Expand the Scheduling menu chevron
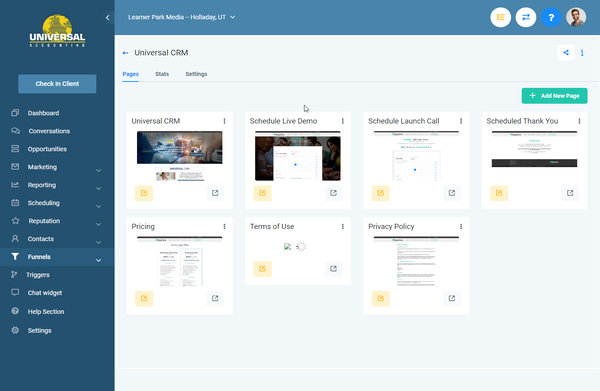Viewport: 600px width, 391px height. (98, 206)
